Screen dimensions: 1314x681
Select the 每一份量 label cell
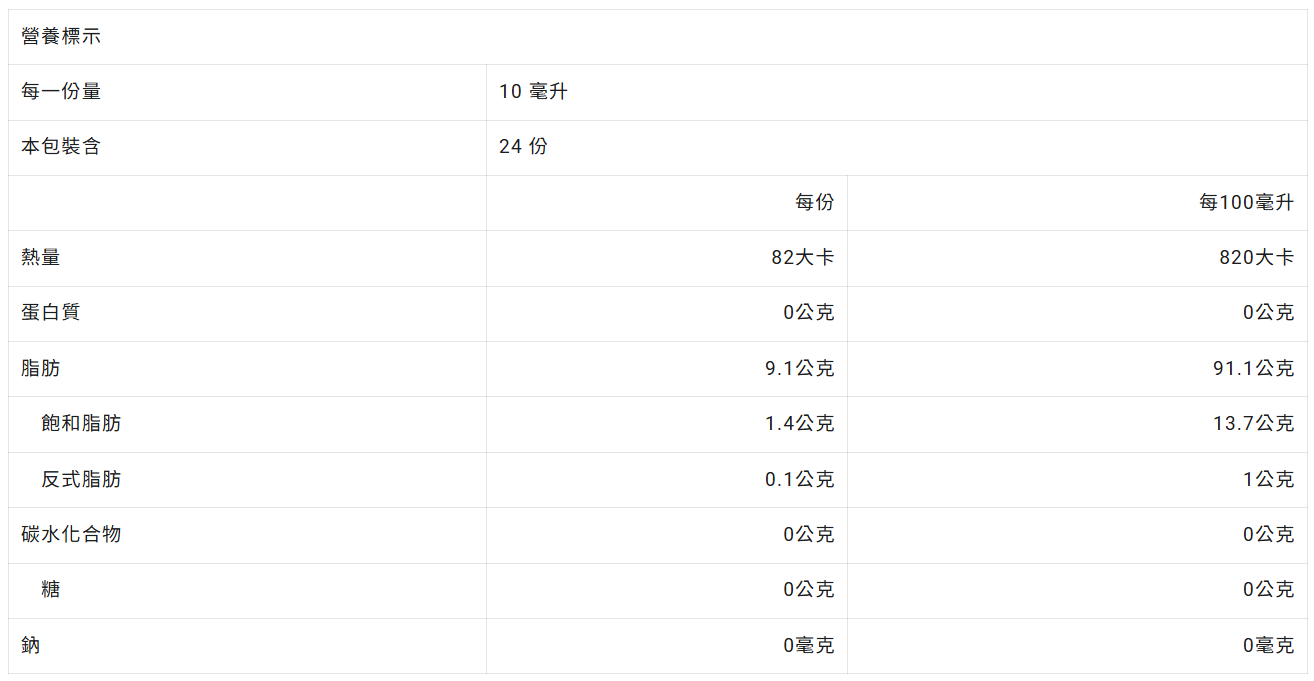[61, 92]
